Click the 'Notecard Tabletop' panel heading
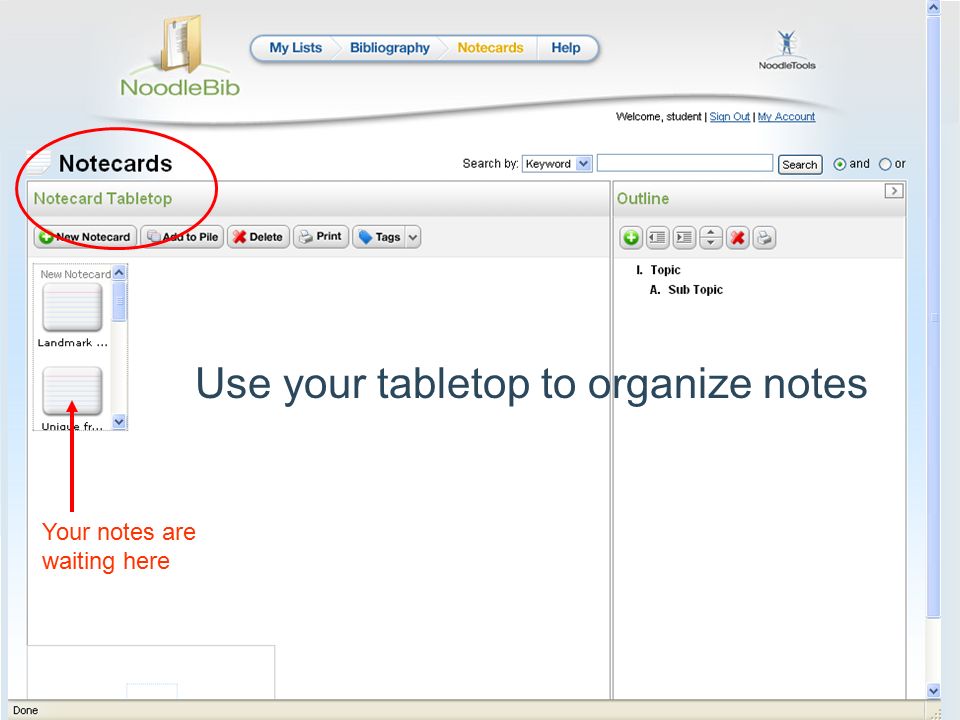960x720 pixels. pos(103,198)
